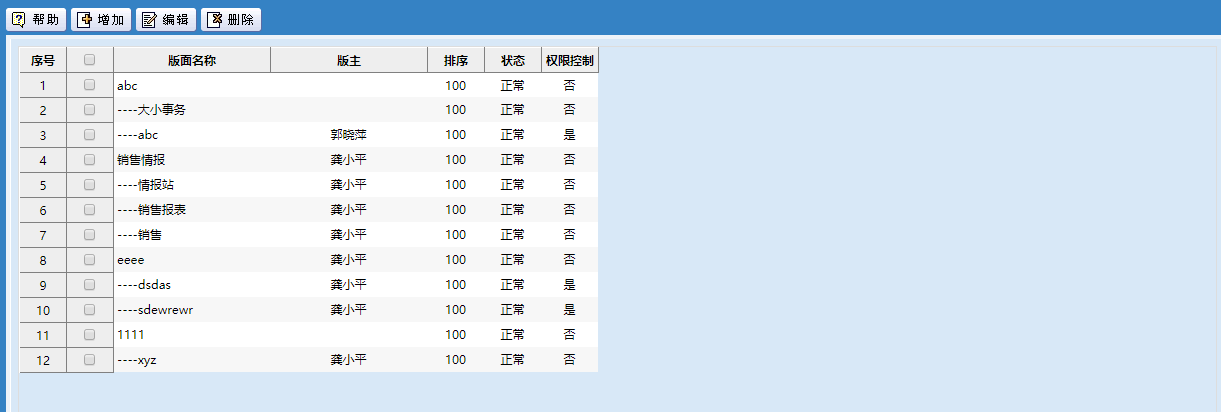The height and width of the screenshot is (412, 1221).
Task: Select checkbox of row 3 ----abc
Action: (90, 135)
